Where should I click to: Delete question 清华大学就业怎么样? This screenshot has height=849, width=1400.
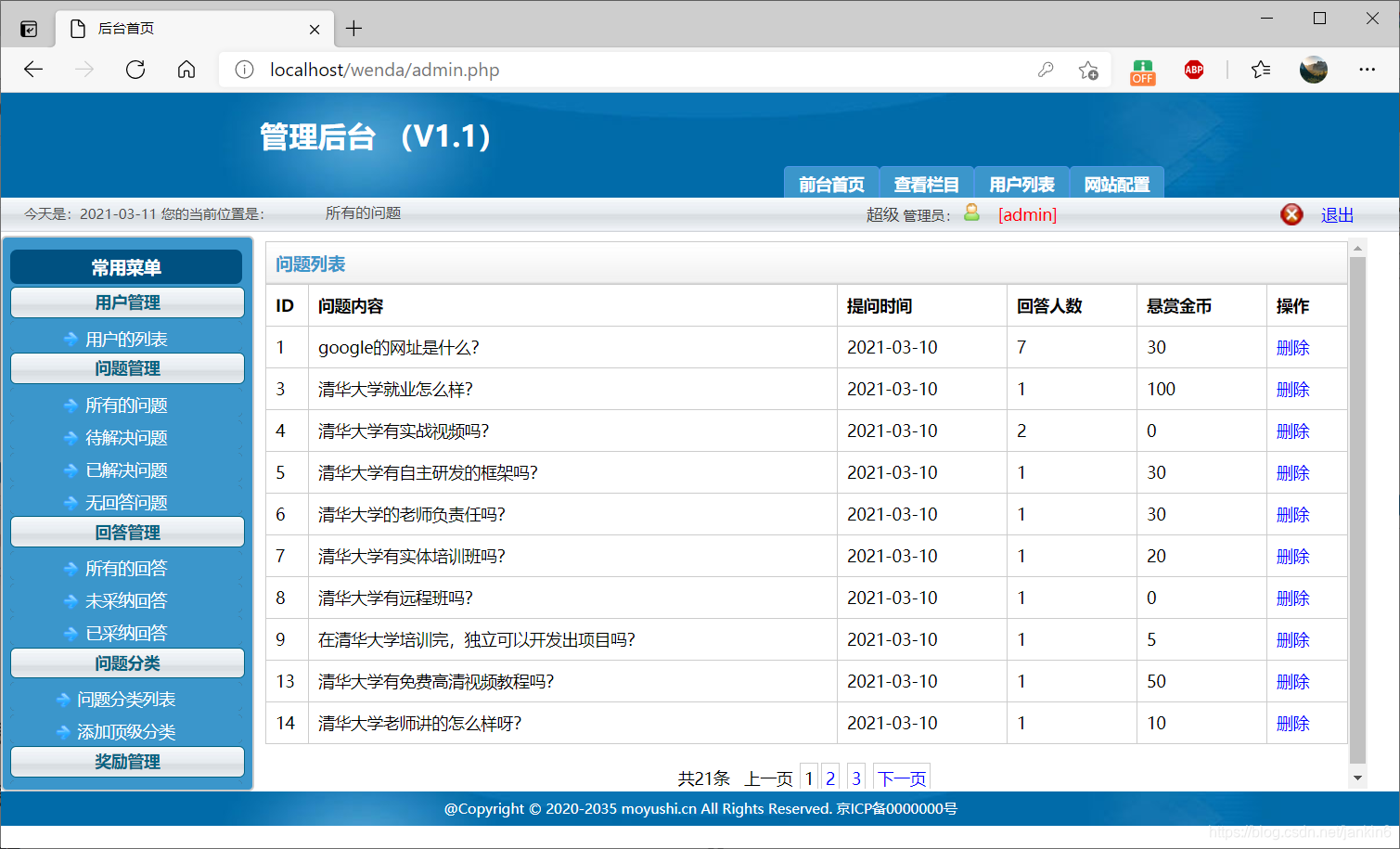click(1292, 390)
